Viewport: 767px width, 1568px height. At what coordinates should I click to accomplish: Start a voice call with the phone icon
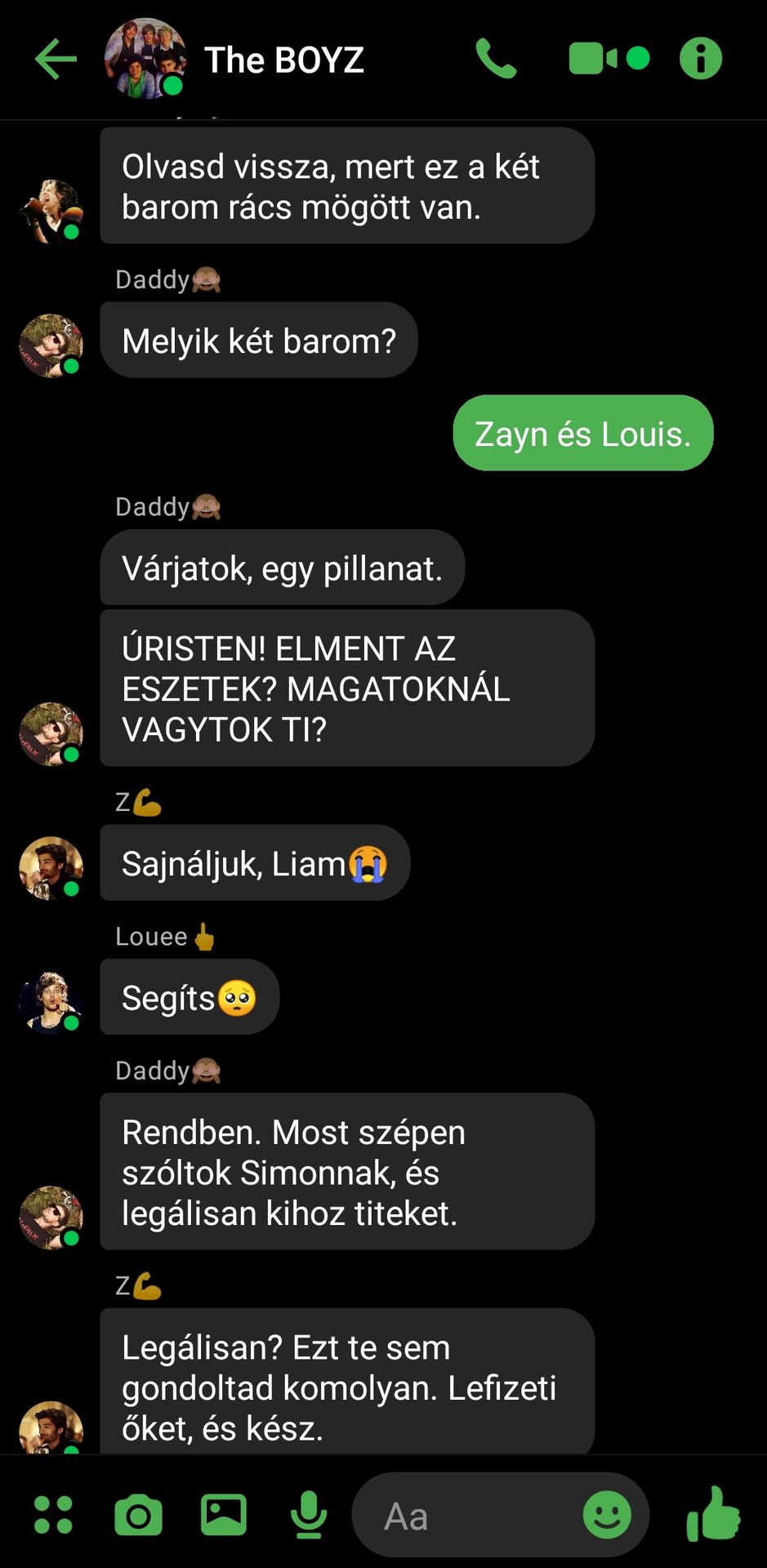tap(496, 59)
